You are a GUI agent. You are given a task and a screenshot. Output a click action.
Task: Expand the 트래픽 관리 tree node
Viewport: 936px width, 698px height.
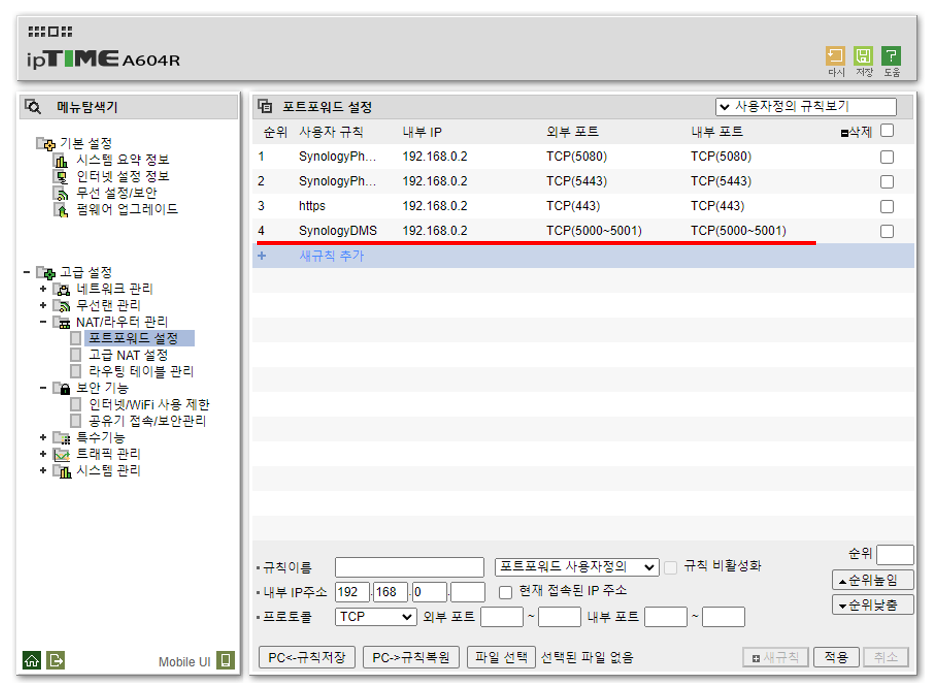coord(43,454)
